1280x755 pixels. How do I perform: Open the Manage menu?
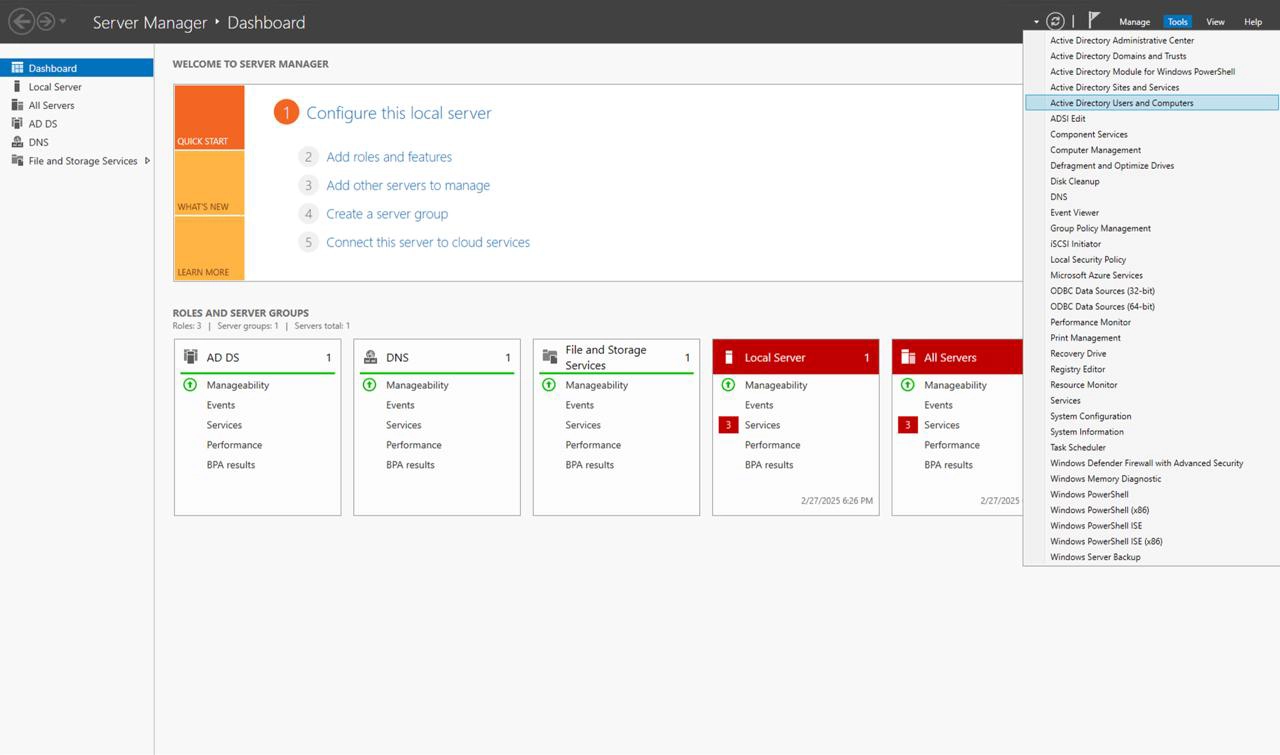pos(1134,22)
